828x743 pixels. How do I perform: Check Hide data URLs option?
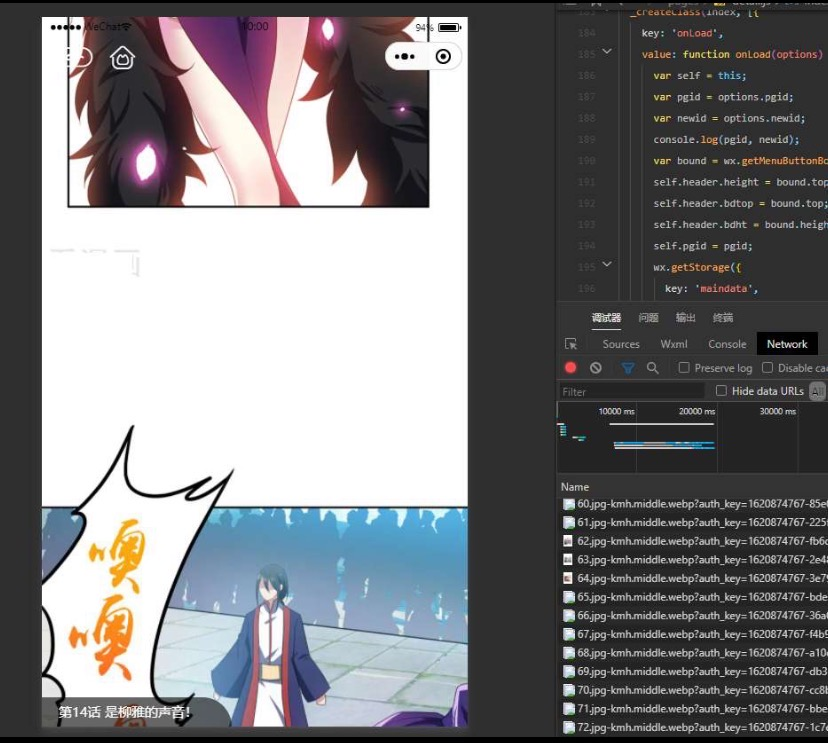pyautogui.click(x=721, y=390)
